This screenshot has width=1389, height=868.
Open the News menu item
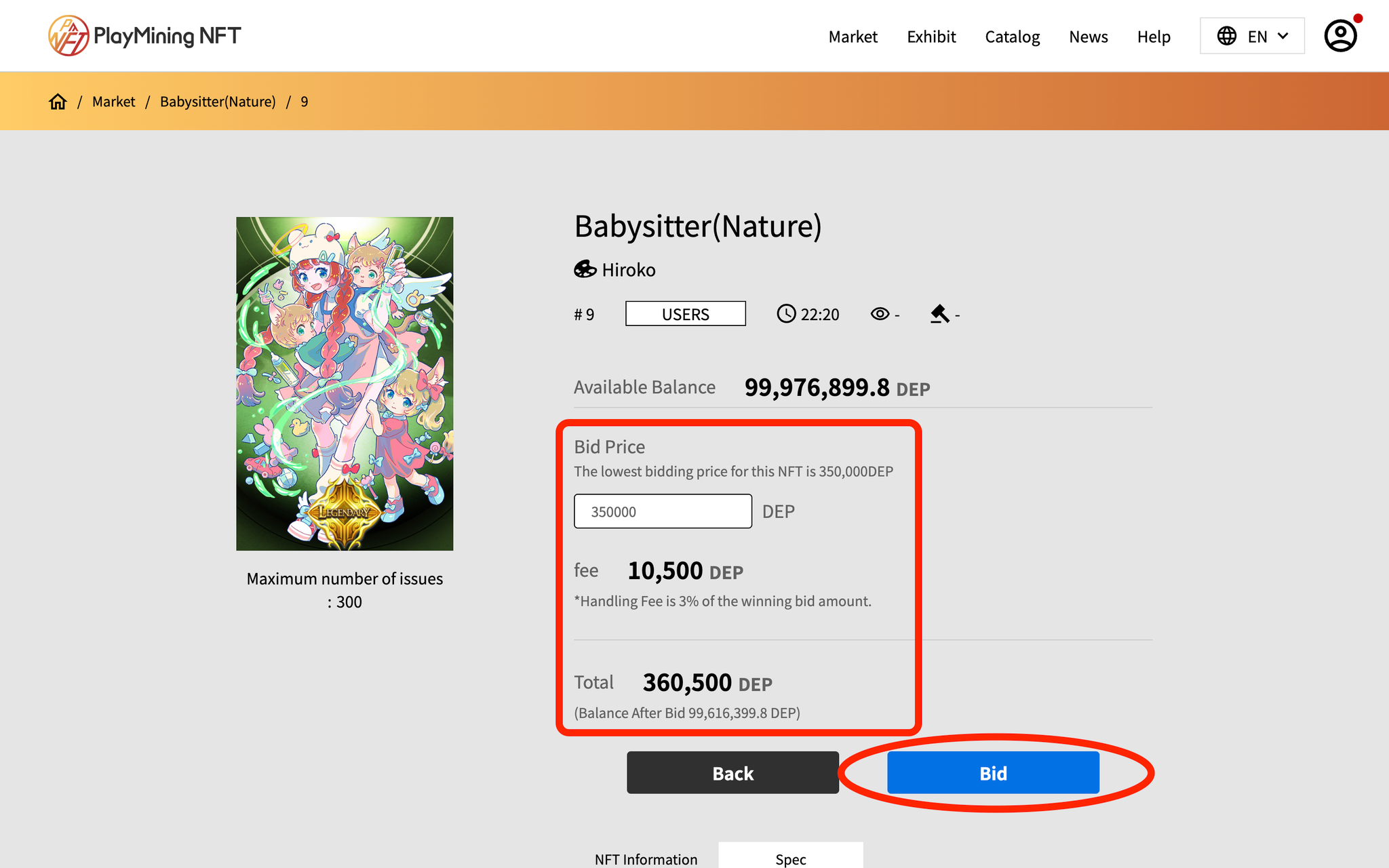pyautogui.click(x=1088, y=37)
